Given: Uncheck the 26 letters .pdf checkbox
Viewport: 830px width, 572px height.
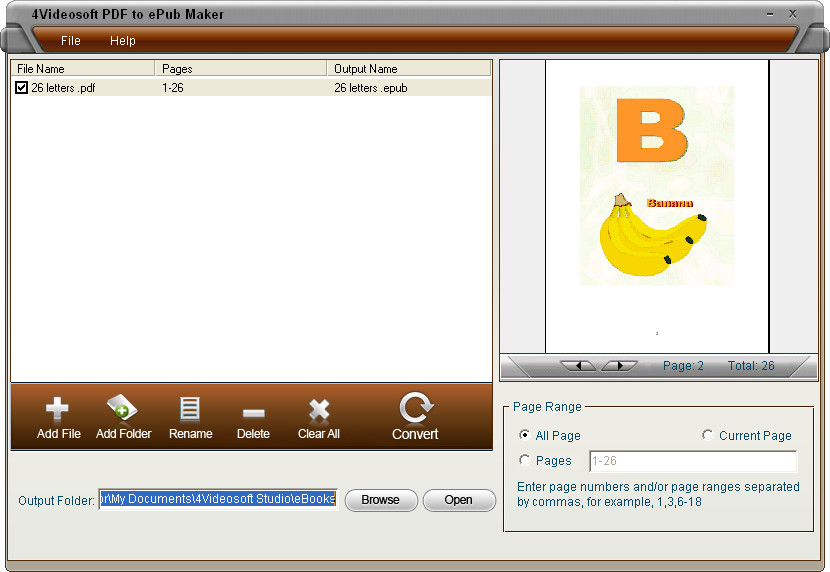Looking at the screenshot, I should coord(22,88).
